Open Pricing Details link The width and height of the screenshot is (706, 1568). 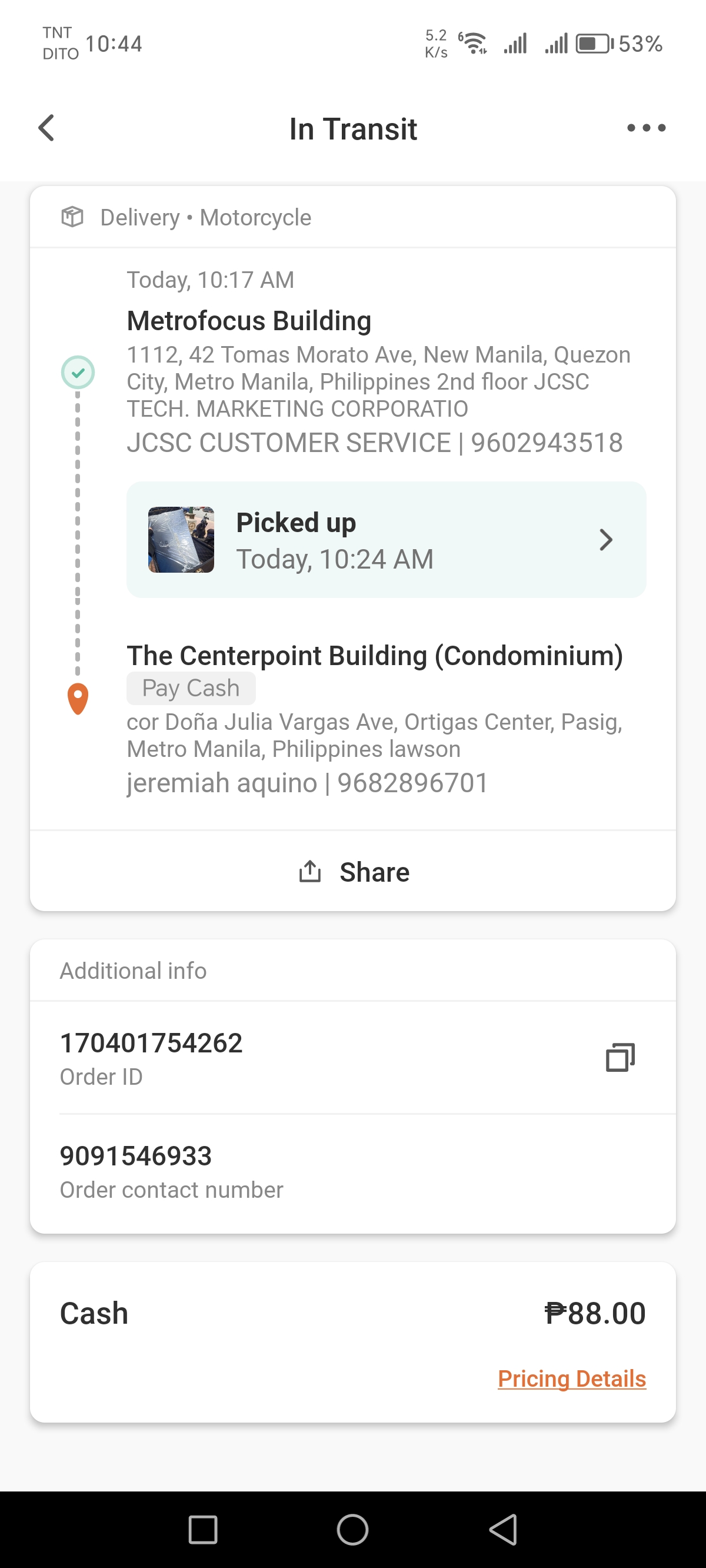click(571, 1378)
